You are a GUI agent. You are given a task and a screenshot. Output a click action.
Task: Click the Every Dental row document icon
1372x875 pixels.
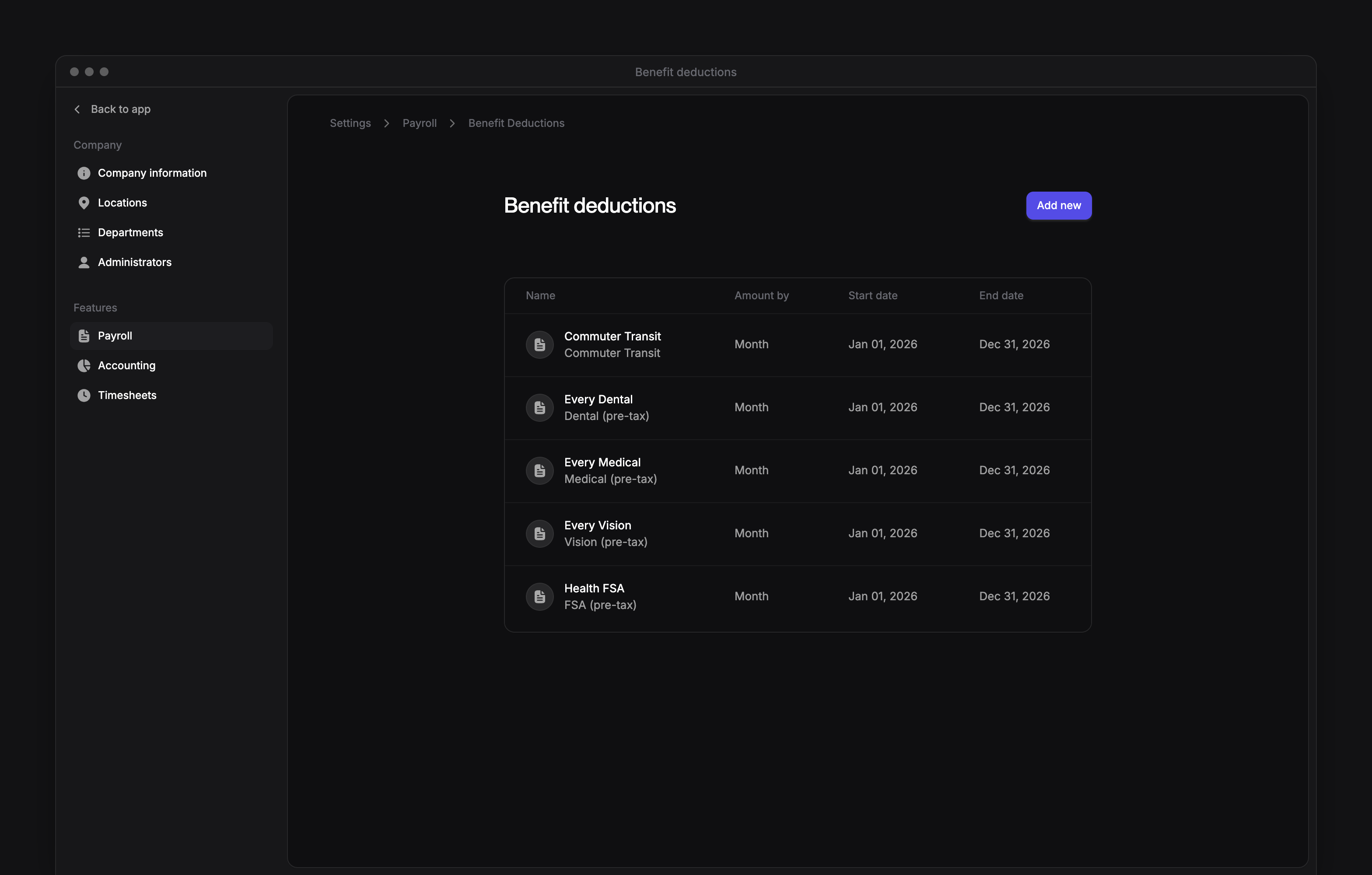pyautogui.click(x=539, y=407)
